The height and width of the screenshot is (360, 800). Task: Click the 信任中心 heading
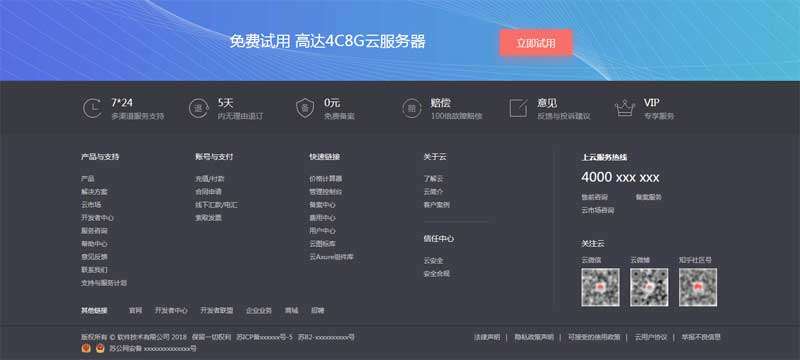(439, 239)
